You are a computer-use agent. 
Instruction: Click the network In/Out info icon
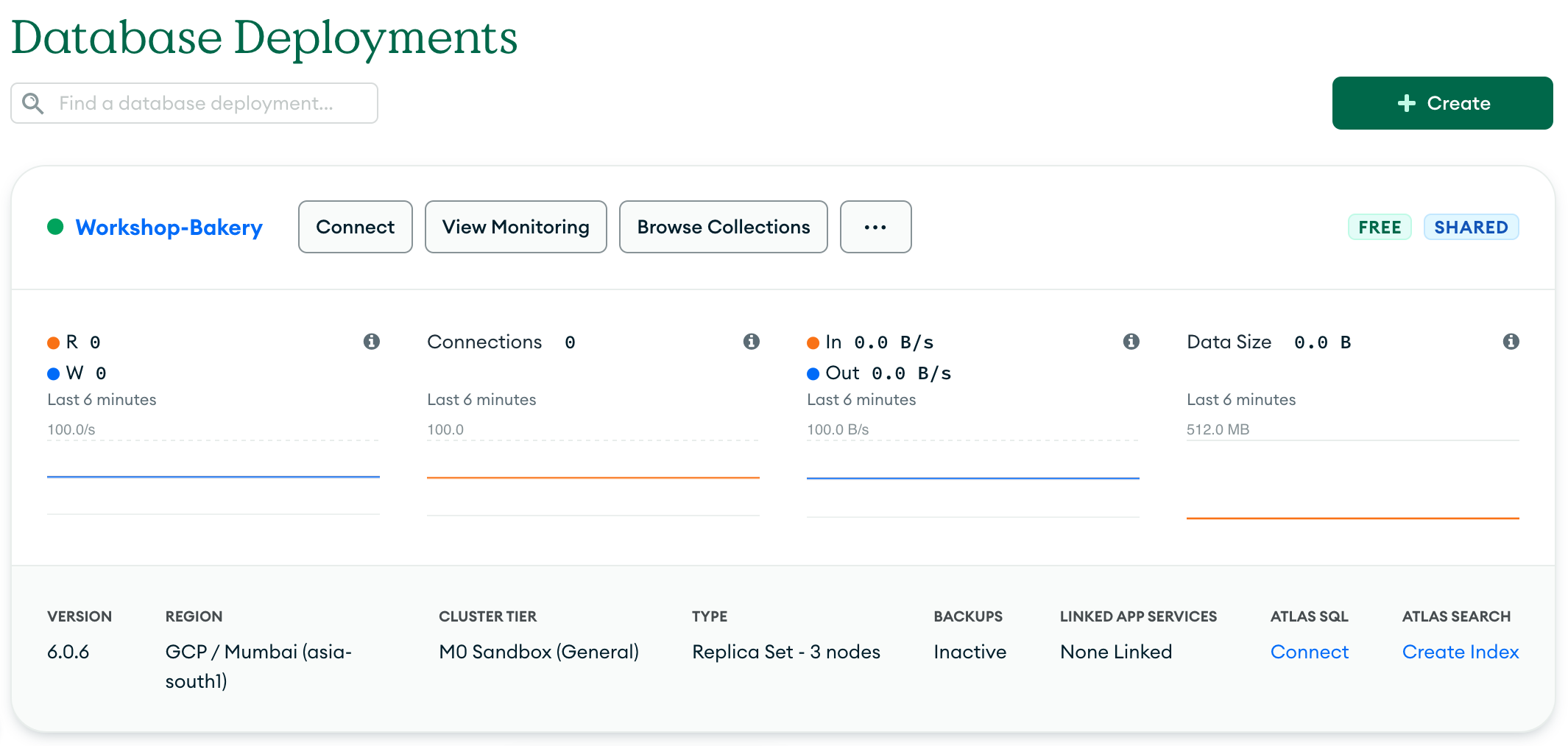point(1131,342)
